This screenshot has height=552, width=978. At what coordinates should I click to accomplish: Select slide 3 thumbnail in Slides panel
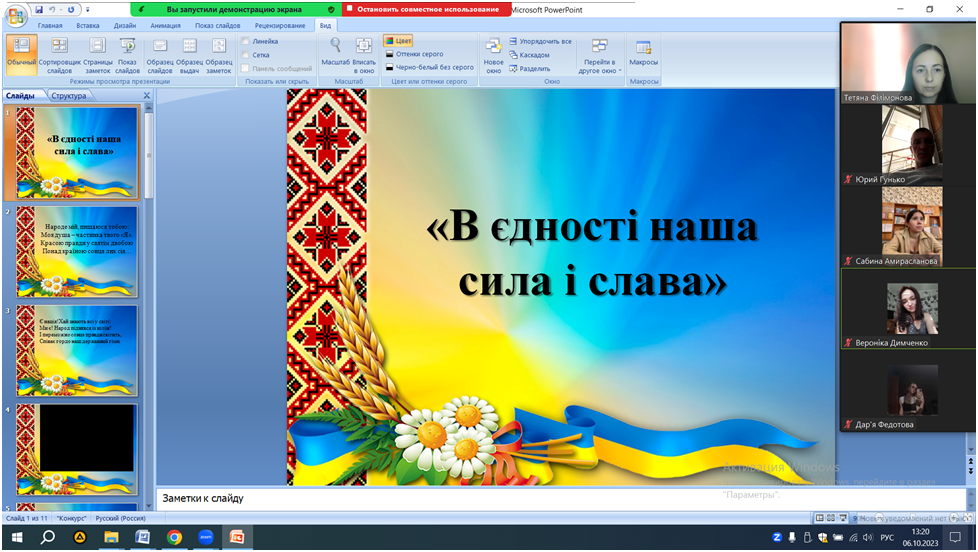pos(77,350)
